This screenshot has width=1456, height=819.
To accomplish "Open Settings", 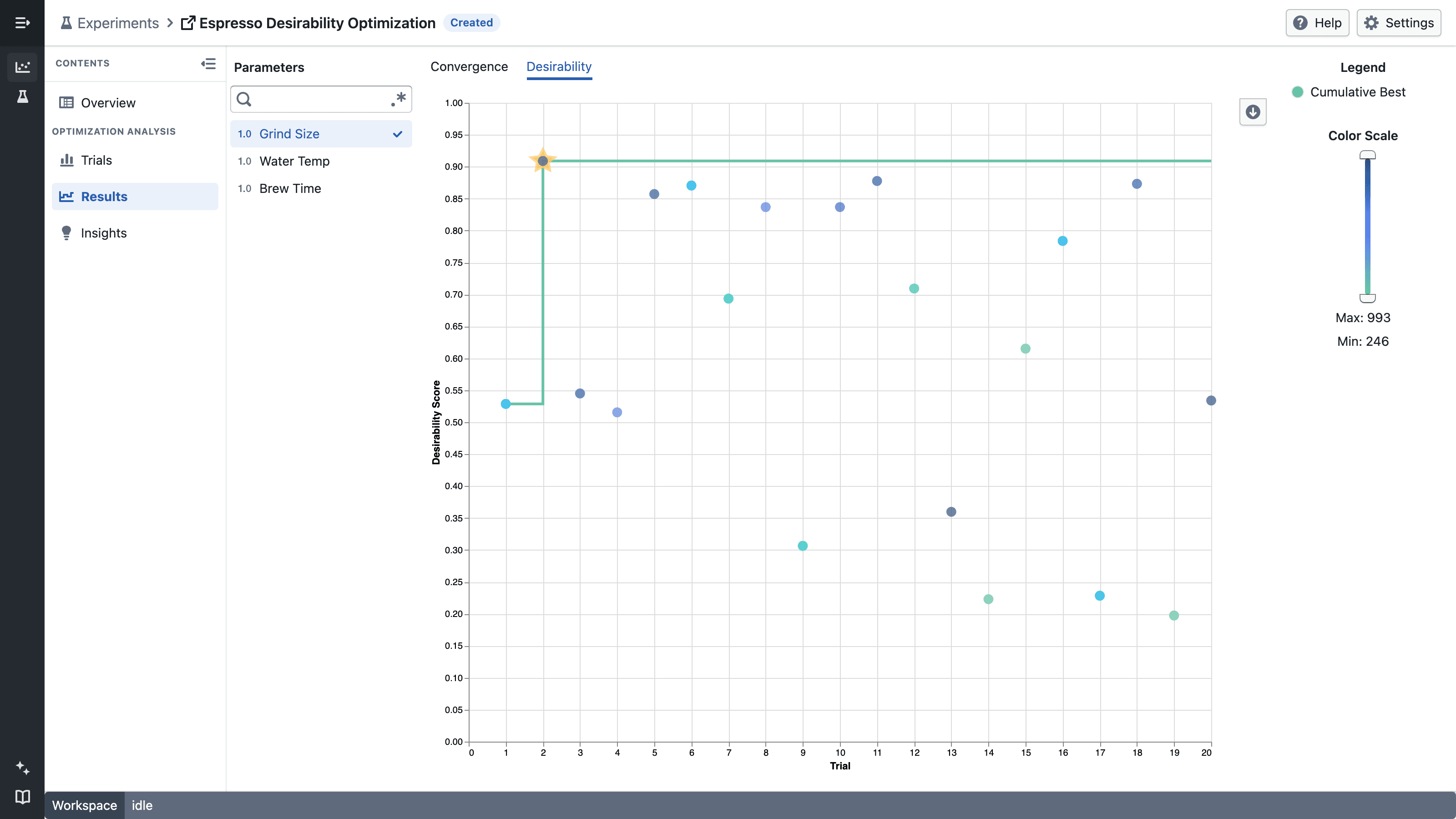I will pos(1398,23).
